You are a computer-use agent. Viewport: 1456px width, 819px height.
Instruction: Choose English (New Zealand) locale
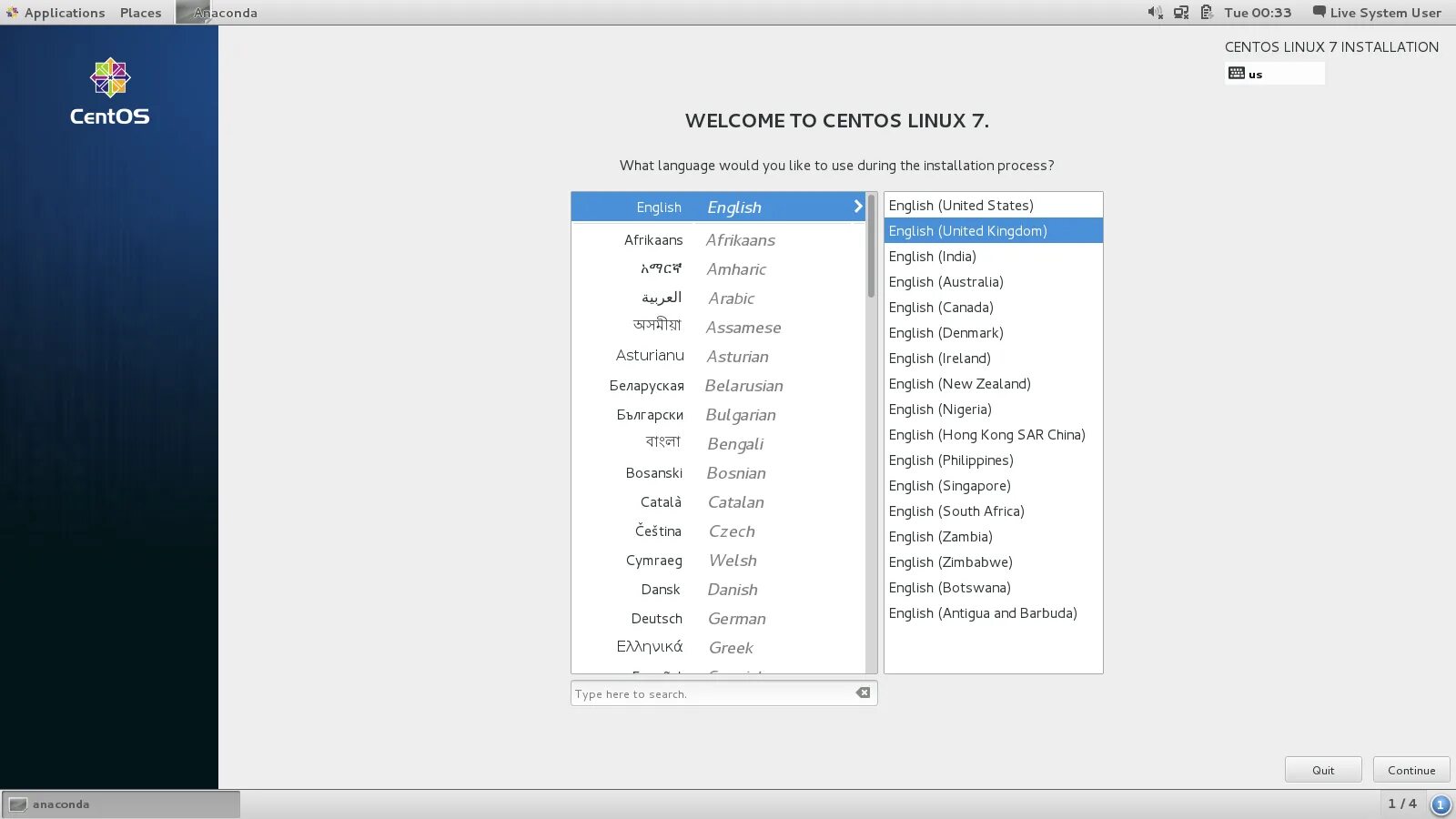[x=993, y=384]
